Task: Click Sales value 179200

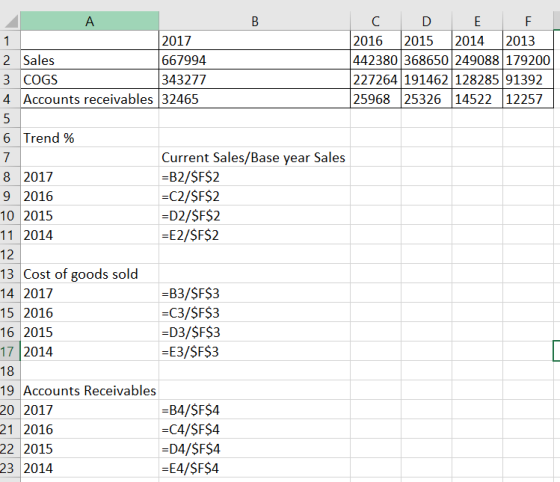Action: (528, 60)
